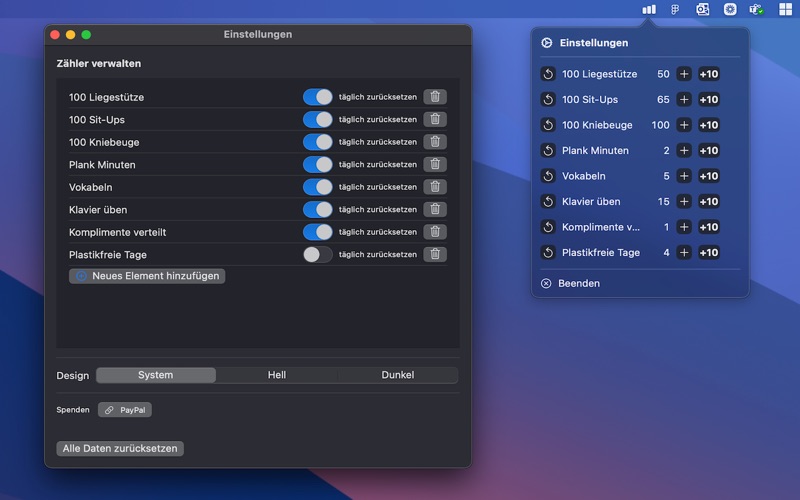Reset the 100 Kniebeuge counter in the popup

pos(548,125)
